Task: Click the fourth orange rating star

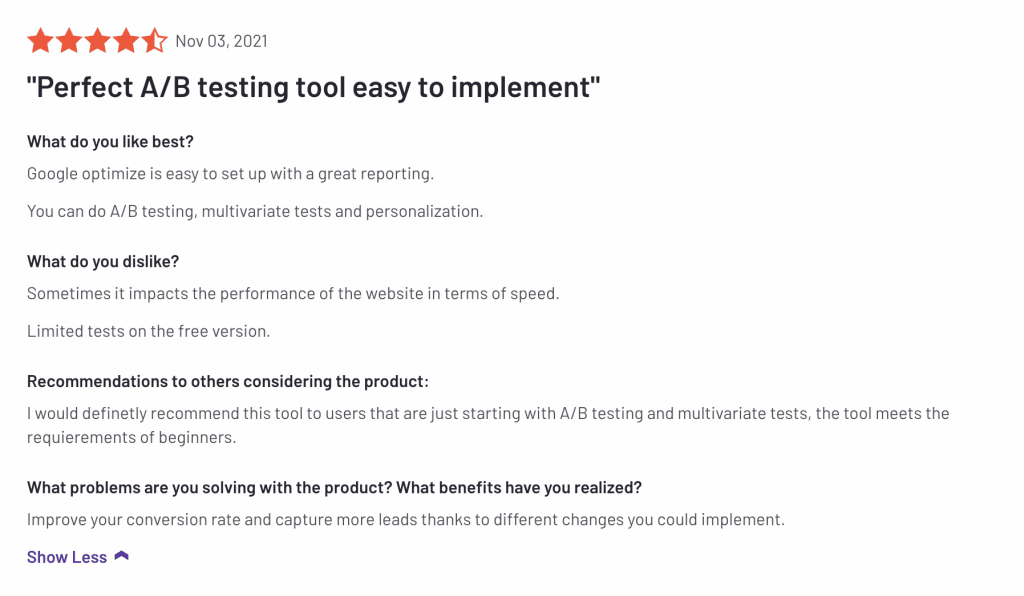Action: [x=126, y=41]
